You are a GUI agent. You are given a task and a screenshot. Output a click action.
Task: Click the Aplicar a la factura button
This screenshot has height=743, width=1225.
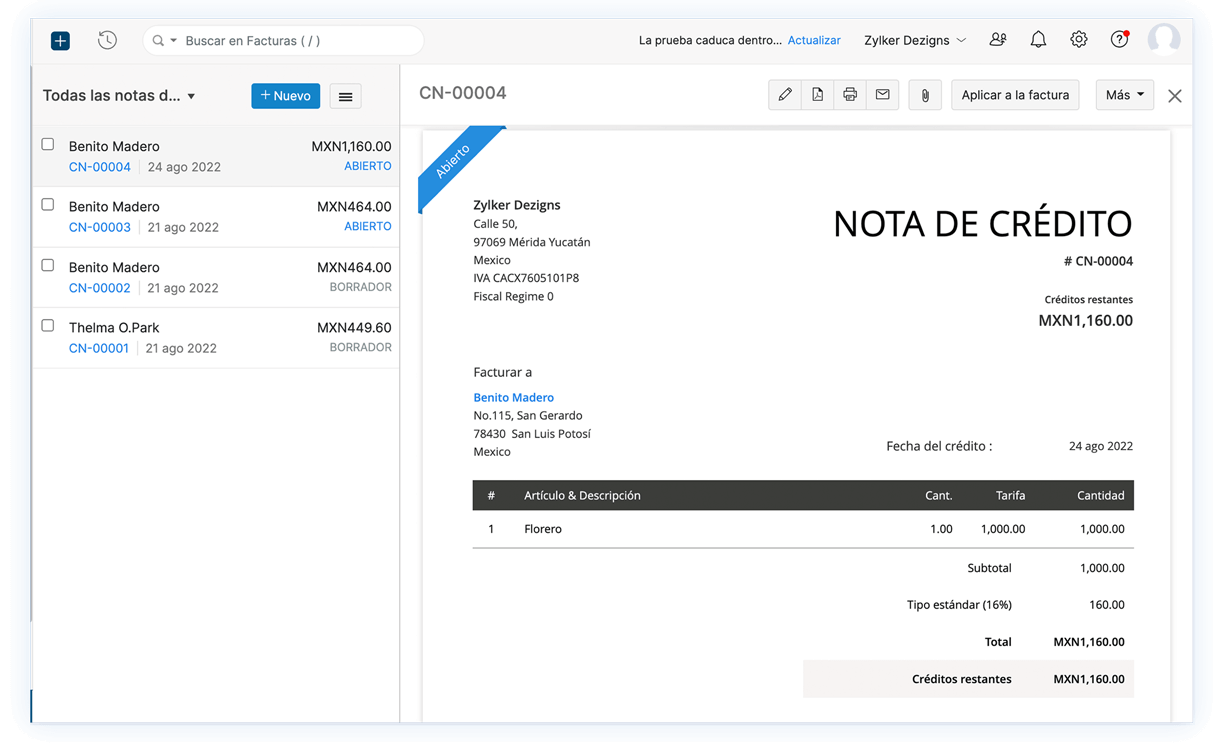point(1014,94)
